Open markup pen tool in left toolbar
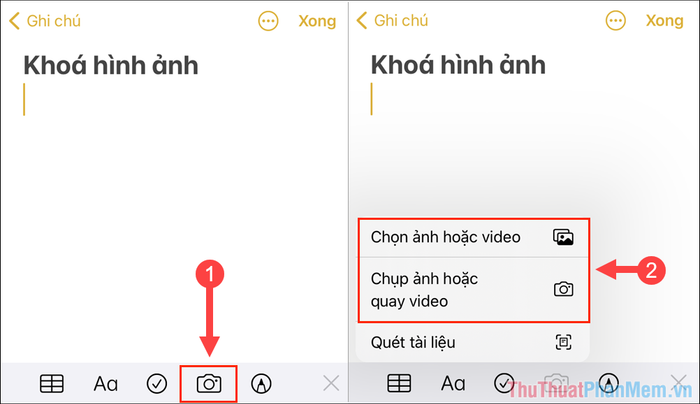 point(261,384)
